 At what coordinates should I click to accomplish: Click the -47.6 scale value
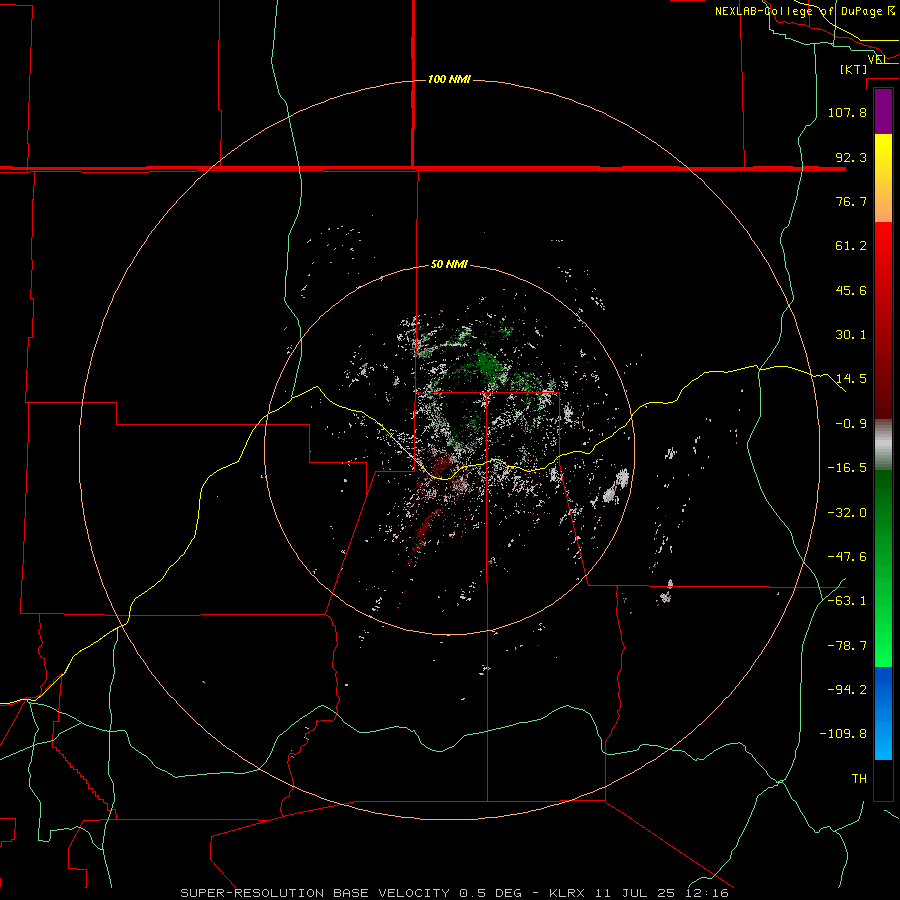click(847, 557)
